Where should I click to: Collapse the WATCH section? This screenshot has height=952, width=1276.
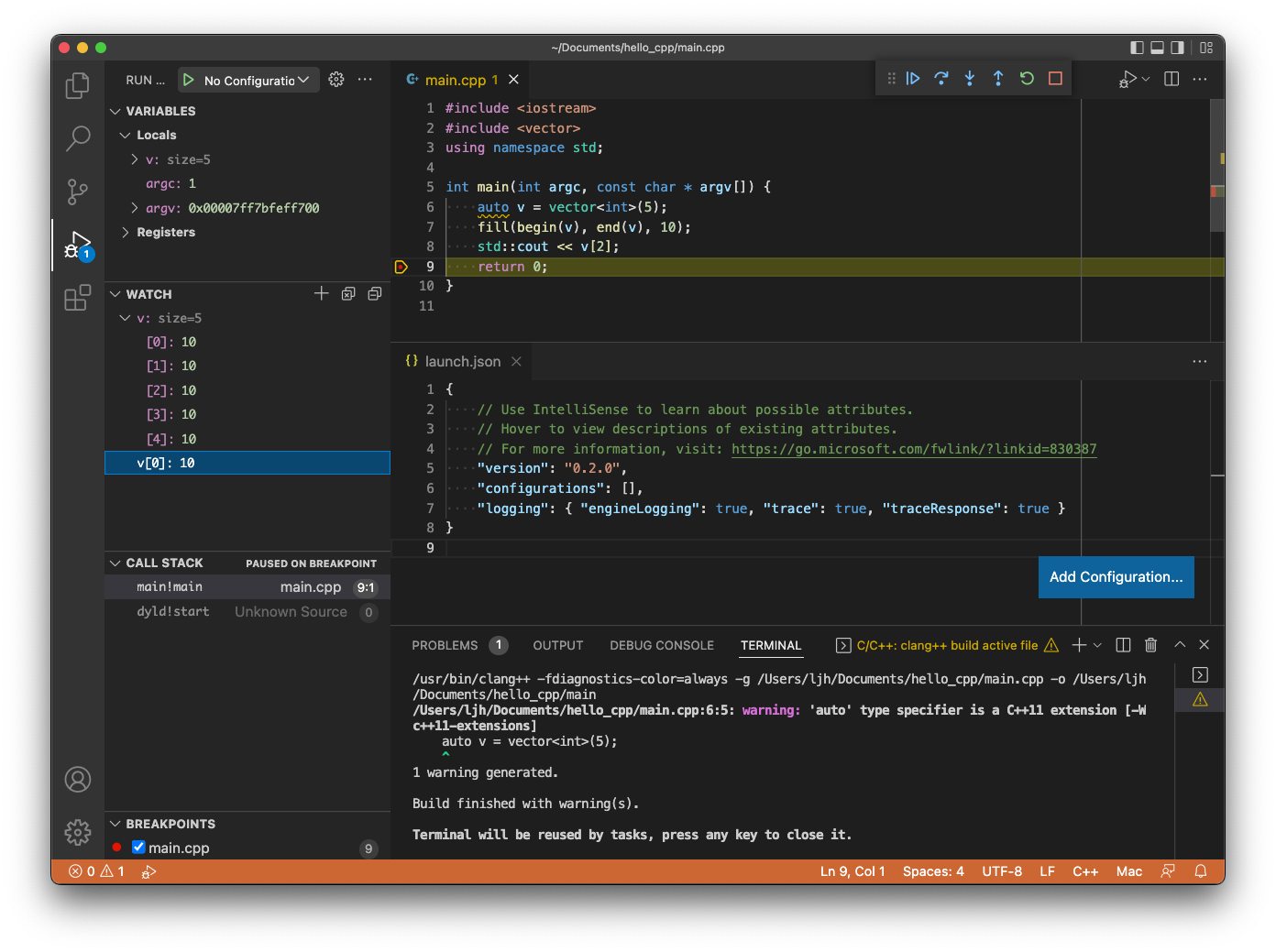coord(115,293)
